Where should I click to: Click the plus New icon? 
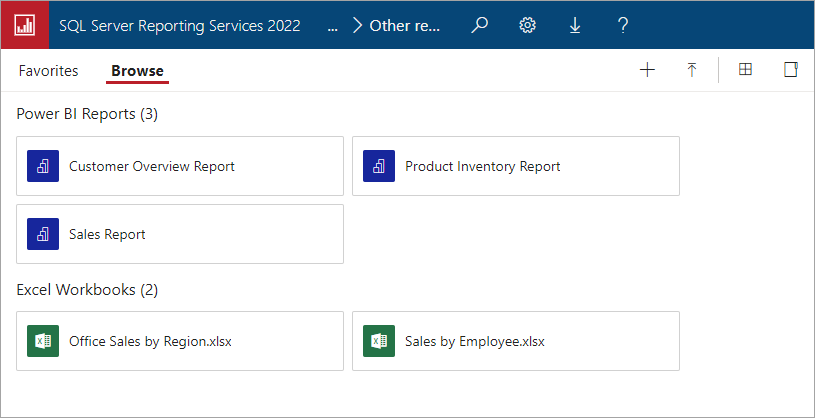(x=647, y=70)
